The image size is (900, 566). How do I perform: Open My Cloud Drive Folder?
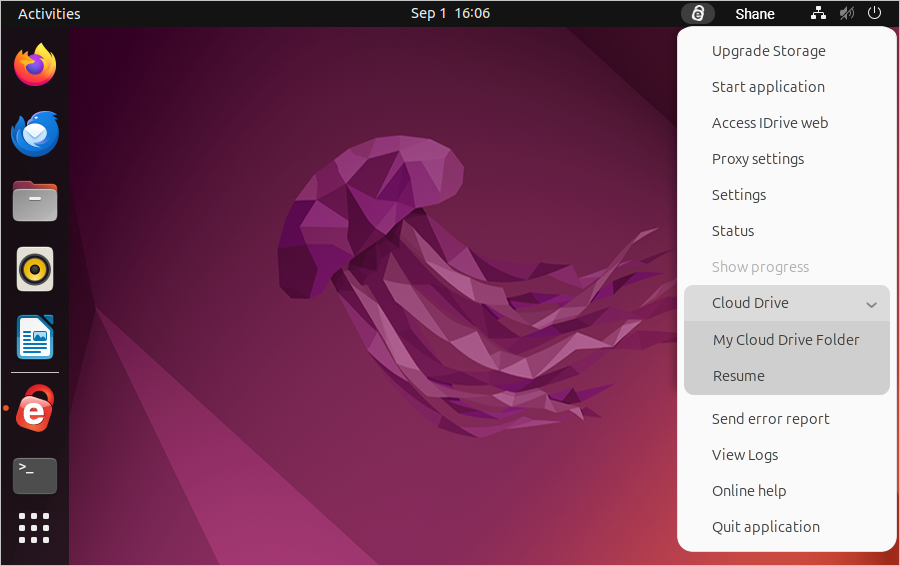(x=786, y=340)
